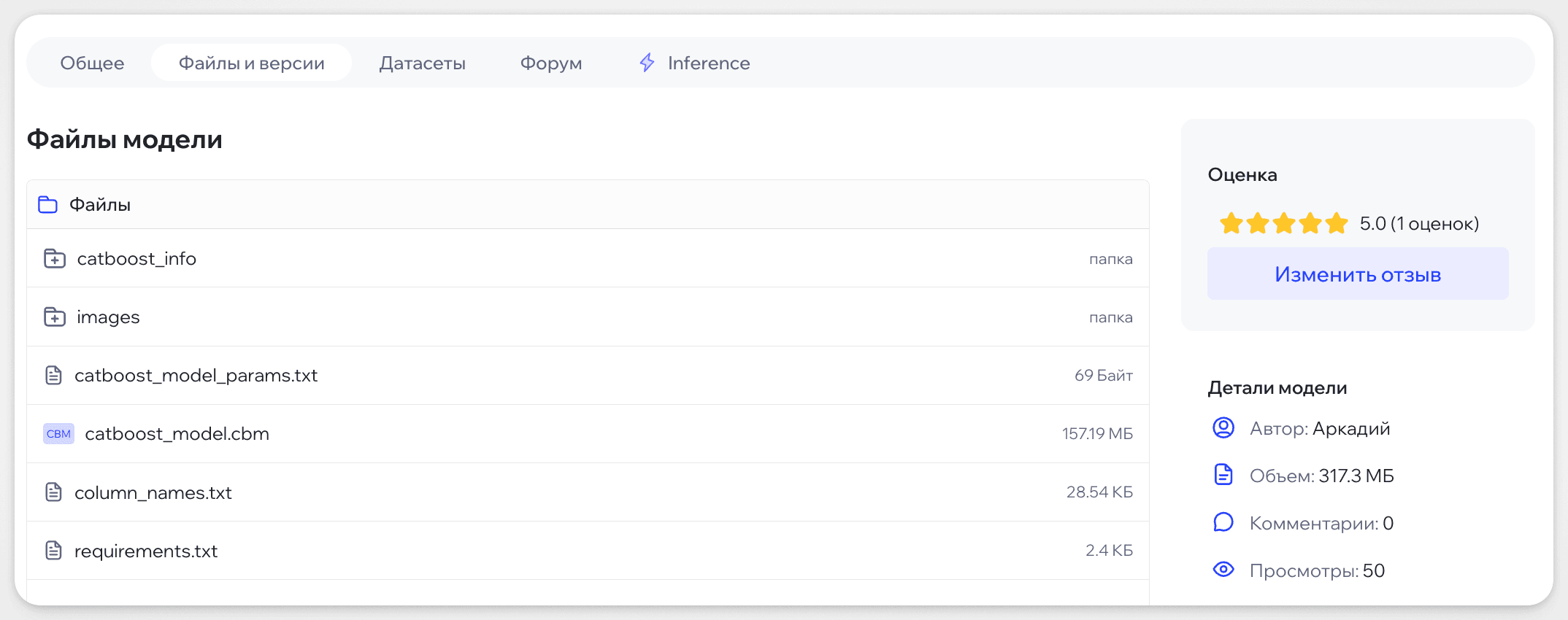Click the fourth rating star

(1310, 223)
